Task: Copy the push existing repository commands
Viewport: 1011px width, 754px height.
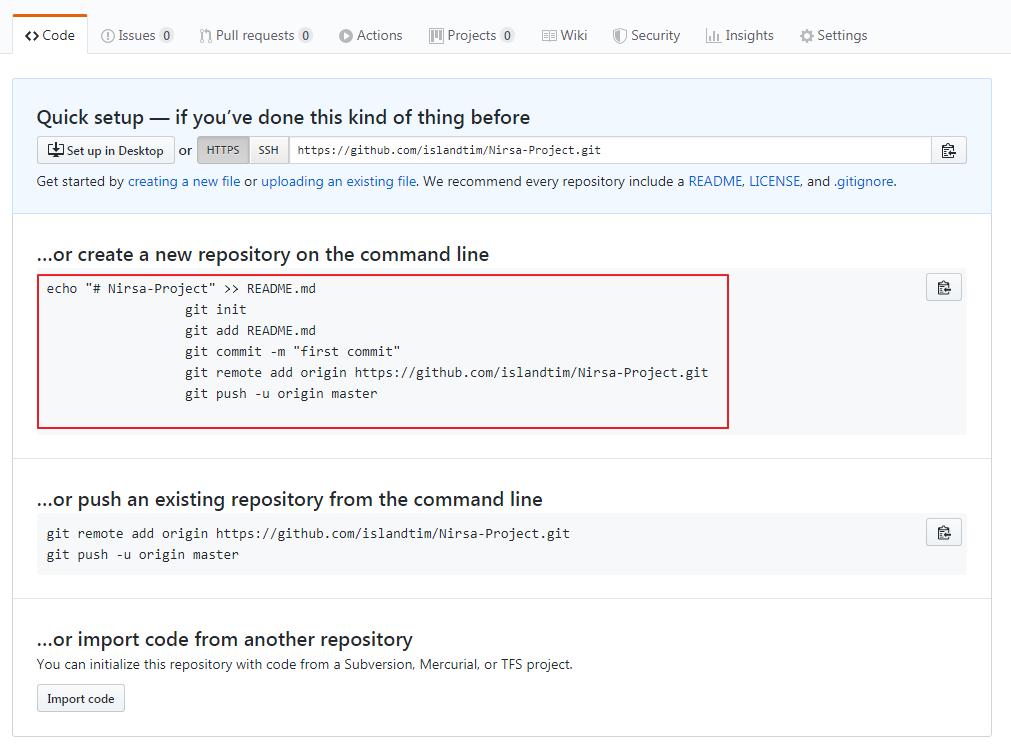Action: [x=944, y=533]
